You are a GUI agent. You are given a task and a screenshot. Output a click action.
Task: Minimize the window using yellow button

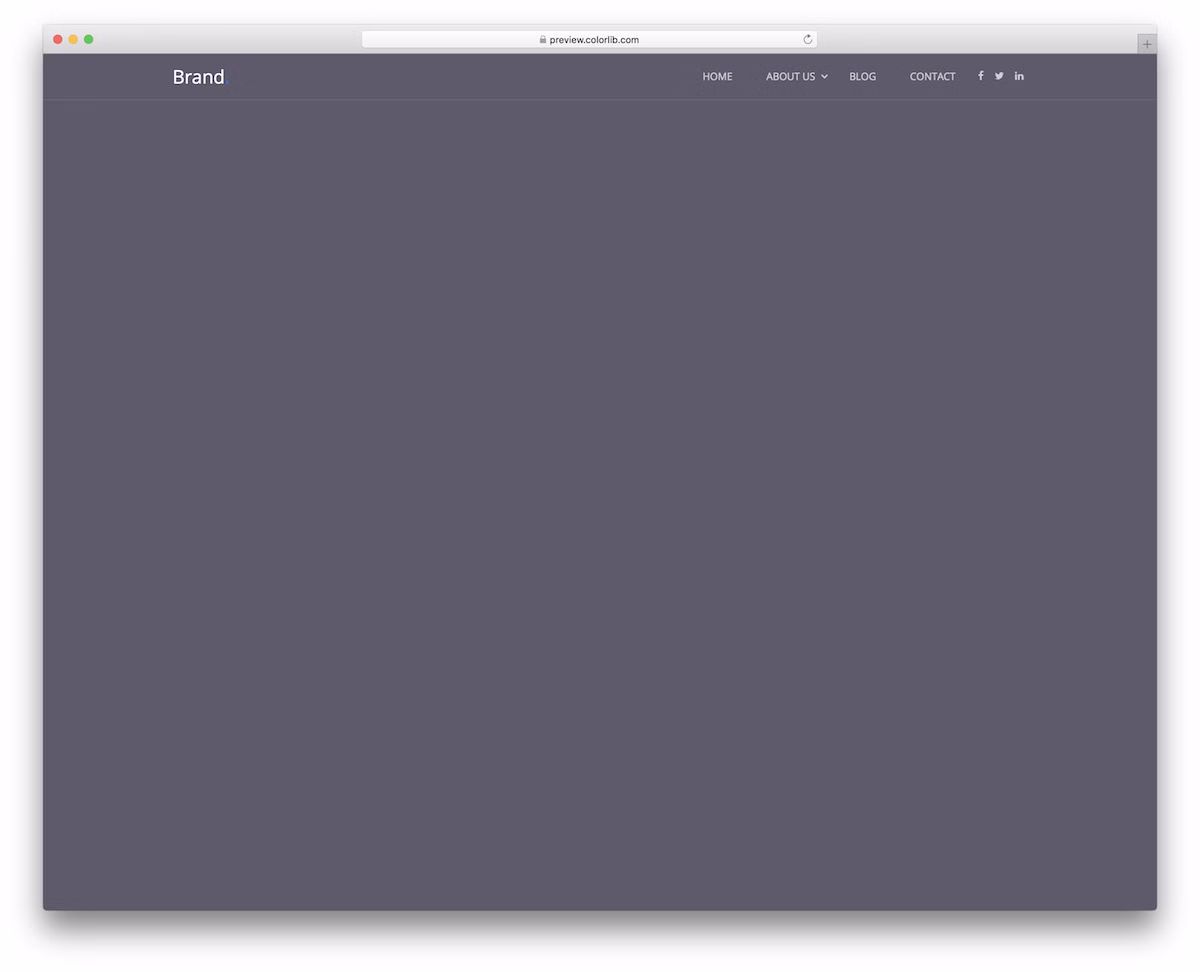[73, 39]
